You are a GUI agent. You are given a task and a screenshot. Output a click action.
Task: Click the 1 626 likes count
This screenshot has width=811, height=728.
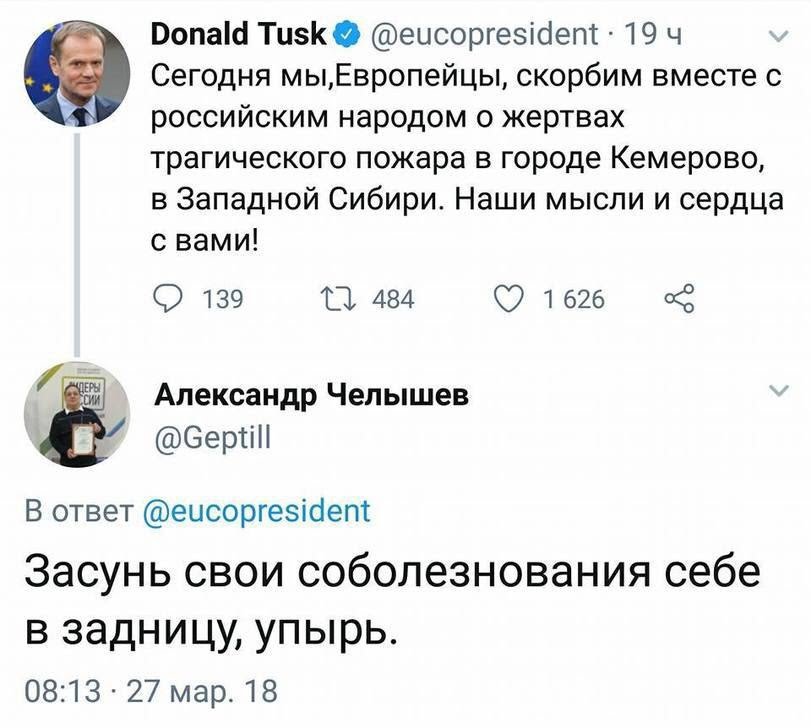pos(573,298)
